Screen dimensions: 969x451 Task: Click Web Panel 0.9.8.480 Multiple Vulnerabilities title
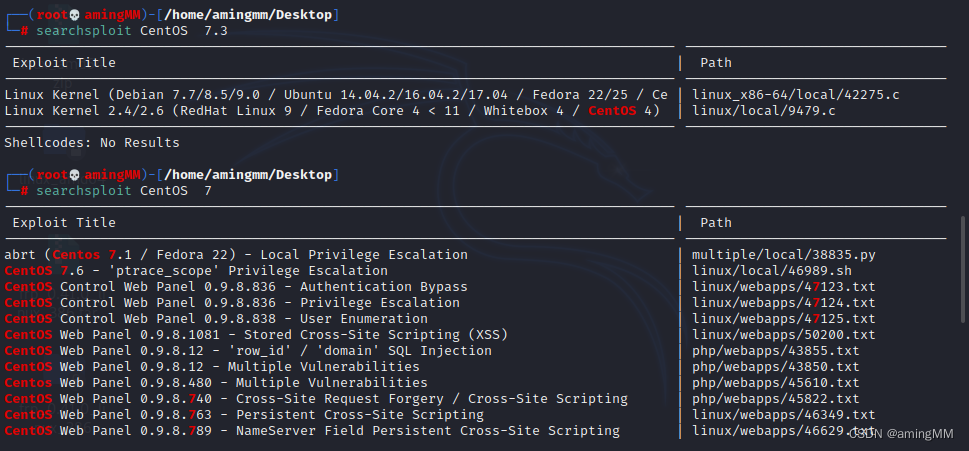point(216,383)
